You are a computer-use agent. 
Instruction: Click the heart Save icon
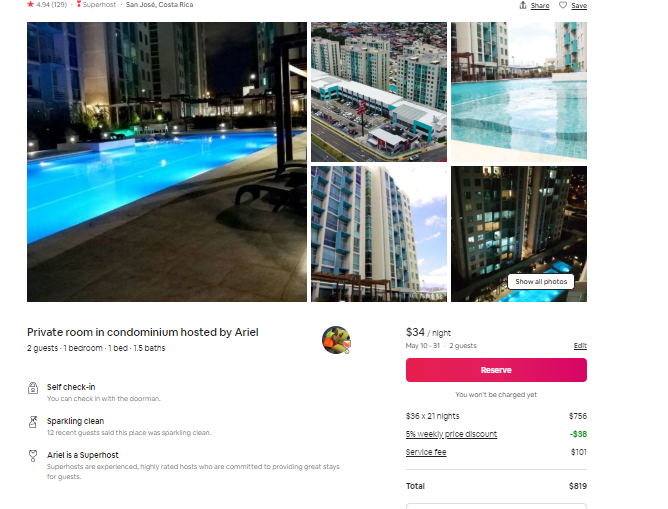click(x=563, y=5)
